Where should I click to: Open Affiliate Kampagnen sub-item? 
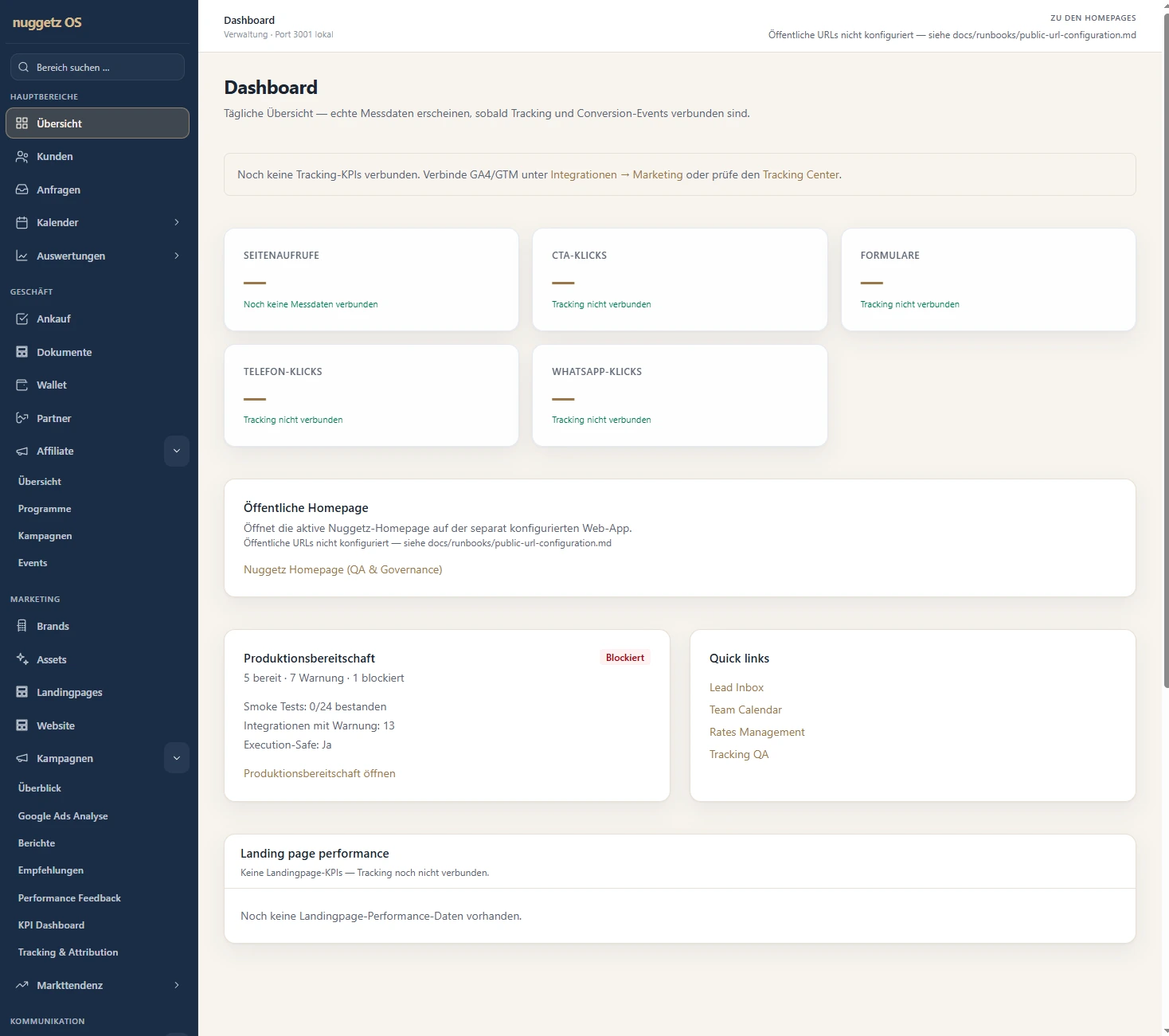(x=45, y=536)
